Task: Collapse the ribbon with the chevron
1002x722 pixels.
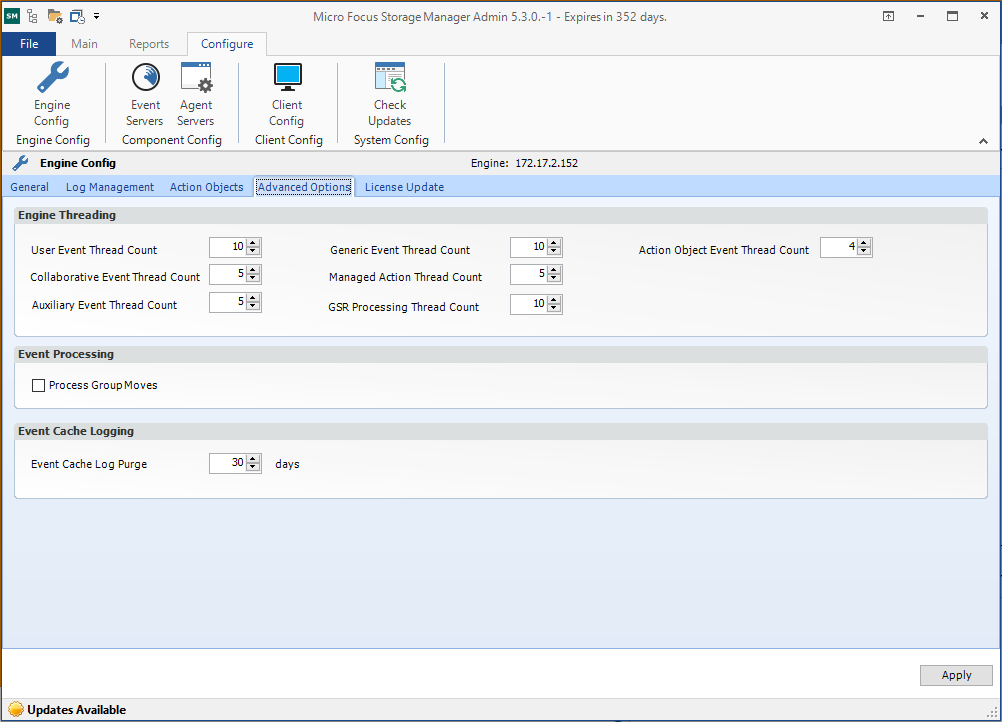Action: click(983, 141)
